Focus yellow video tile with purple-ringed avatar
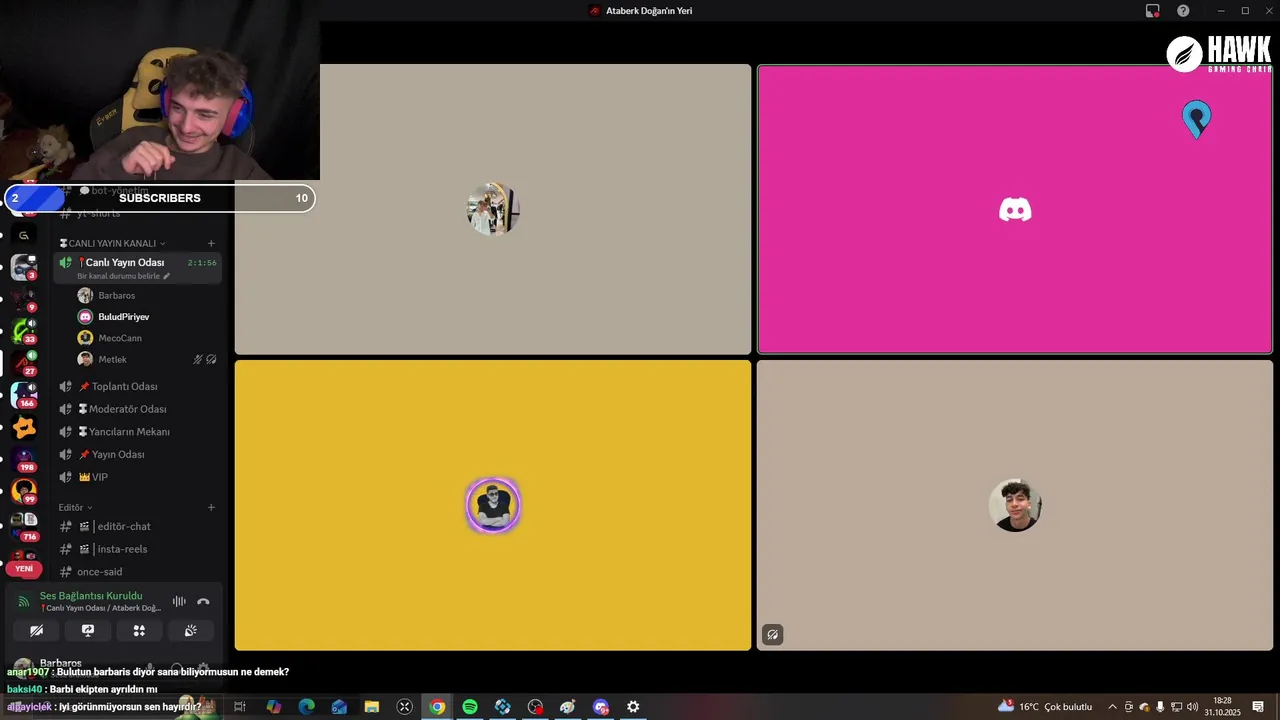The width and height of the screenshot is (1280, 720). click(493, 505)
